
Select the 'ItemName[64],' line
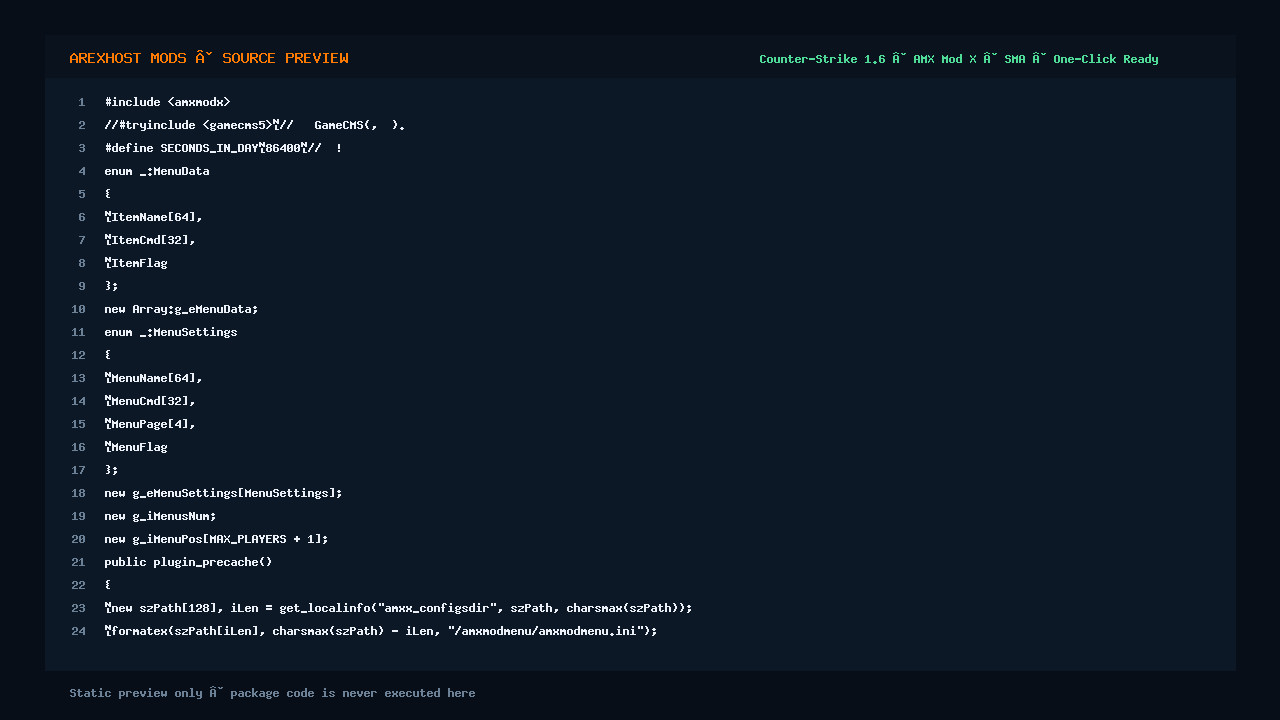tap(153, 217)
